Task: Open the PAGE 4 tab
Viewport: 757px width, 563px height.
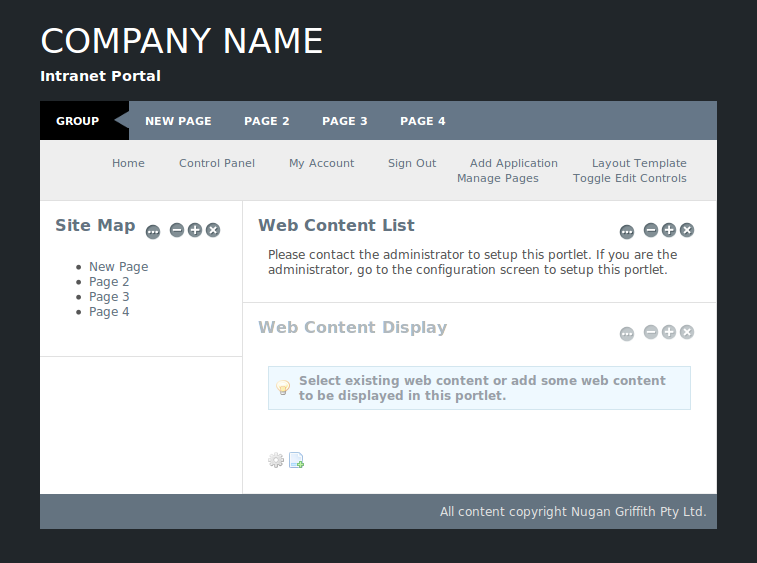Action: (x=423, y=121)
